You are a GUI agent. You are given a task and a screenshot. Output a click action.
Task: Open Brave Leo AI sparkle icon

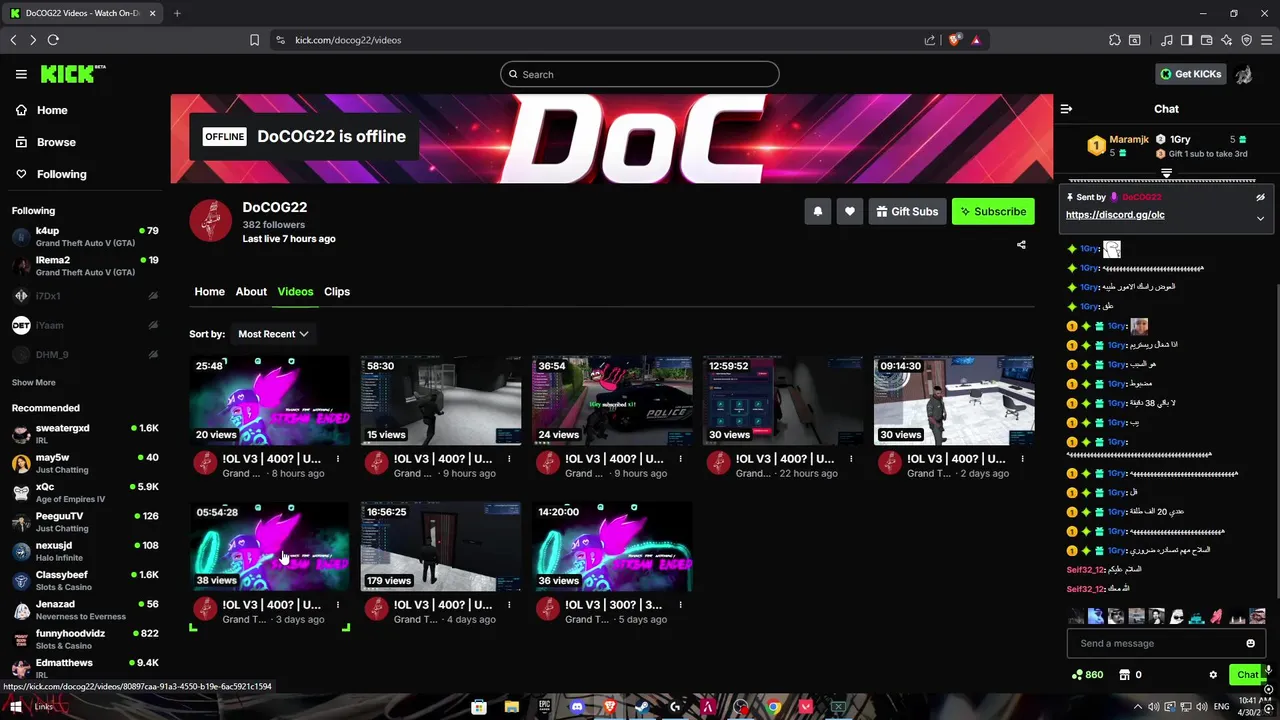pos(1227,40)
